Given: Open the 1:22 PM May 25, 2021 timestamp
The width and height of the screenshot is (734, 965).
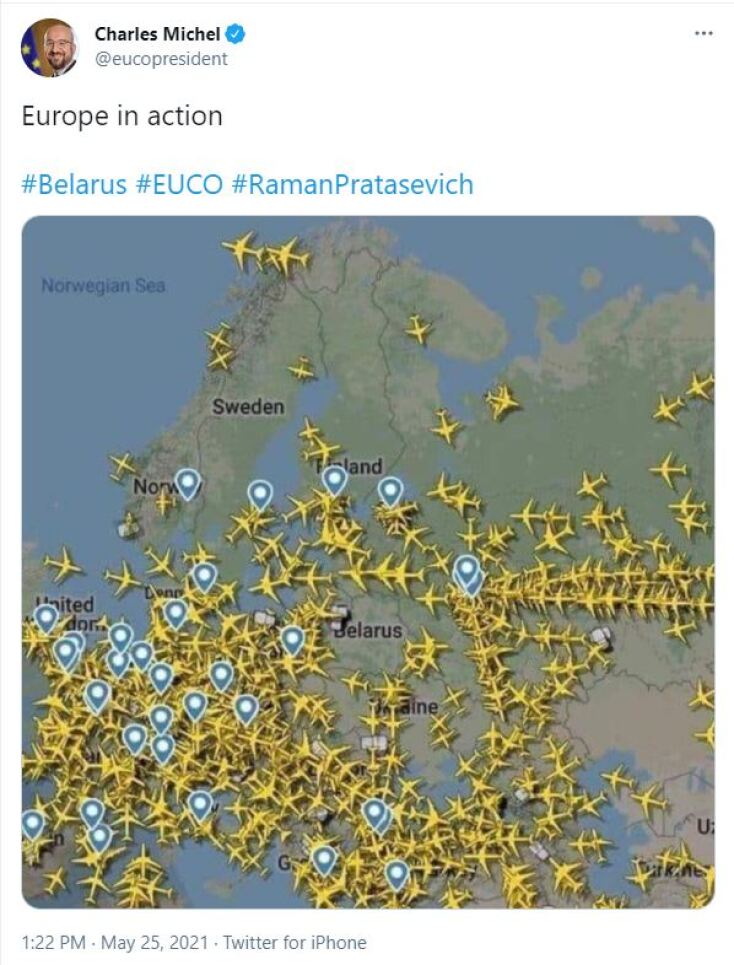Looking at the screenshot, I should click(116, 942).
